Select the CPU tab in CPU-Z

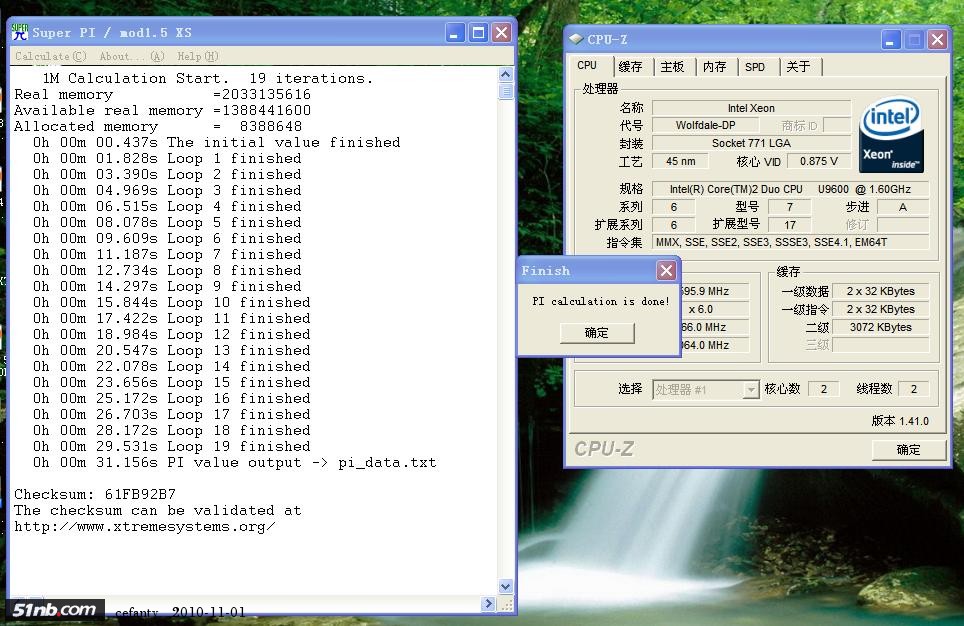click(587, 65)
